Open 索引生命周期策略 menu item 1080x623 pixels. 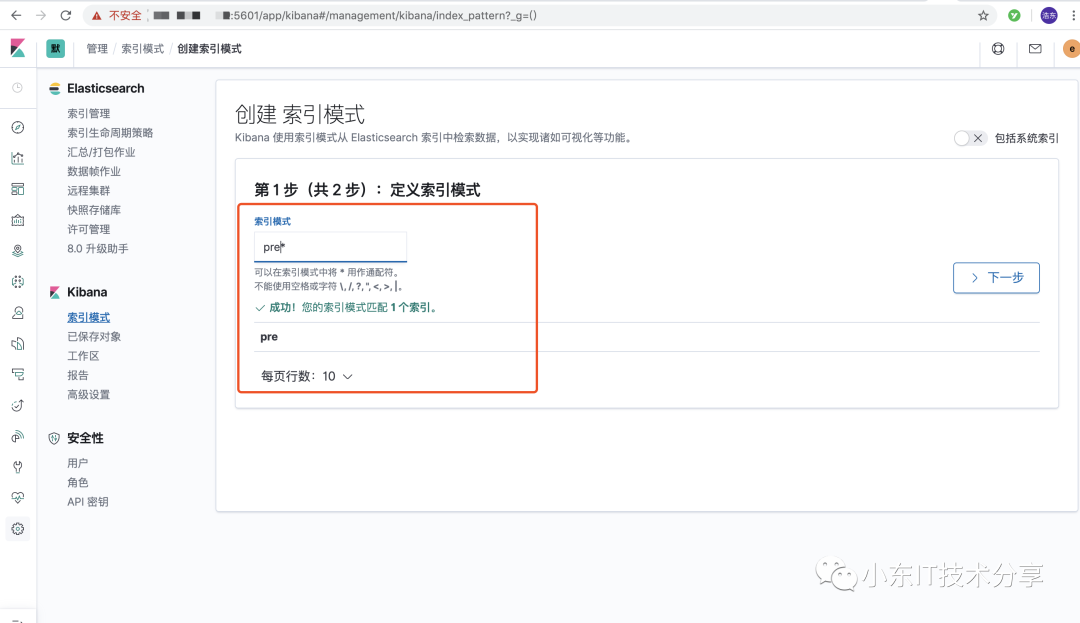click(110, 133)
